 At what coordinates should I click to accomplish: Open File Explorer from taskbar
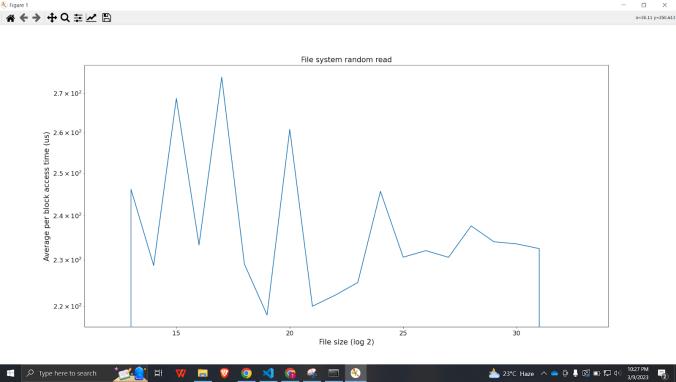[203, 373]
